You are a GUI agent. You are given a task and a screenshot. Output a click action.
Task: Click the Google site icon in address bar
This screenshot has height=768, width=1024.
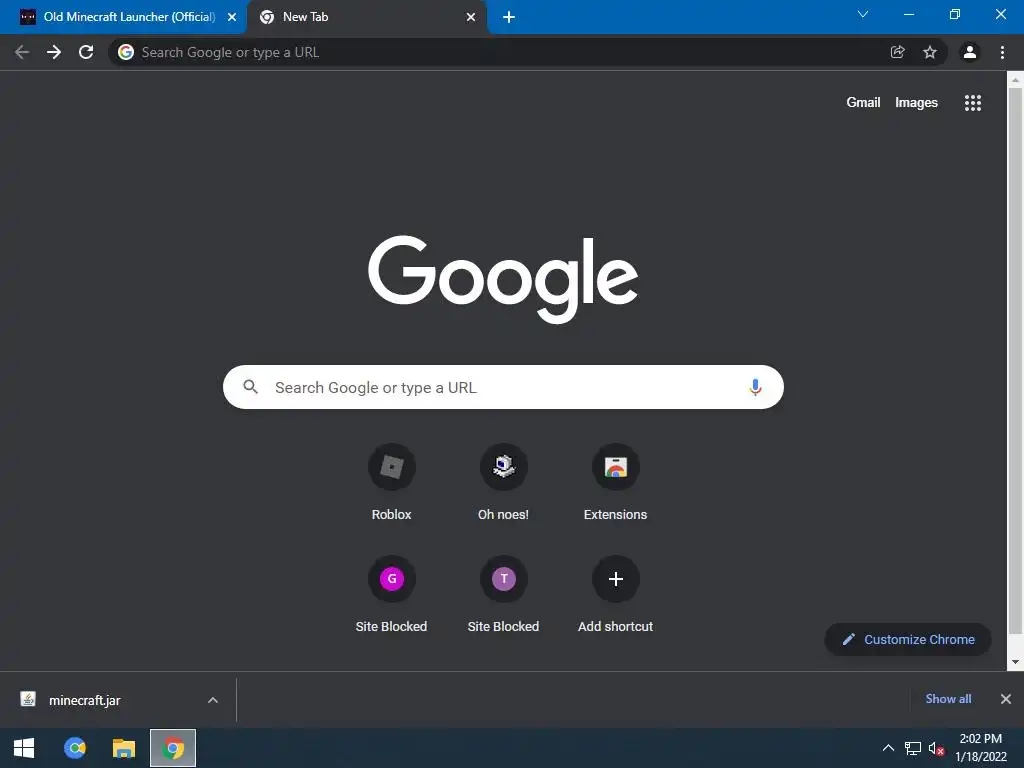[x=126, y=52]
